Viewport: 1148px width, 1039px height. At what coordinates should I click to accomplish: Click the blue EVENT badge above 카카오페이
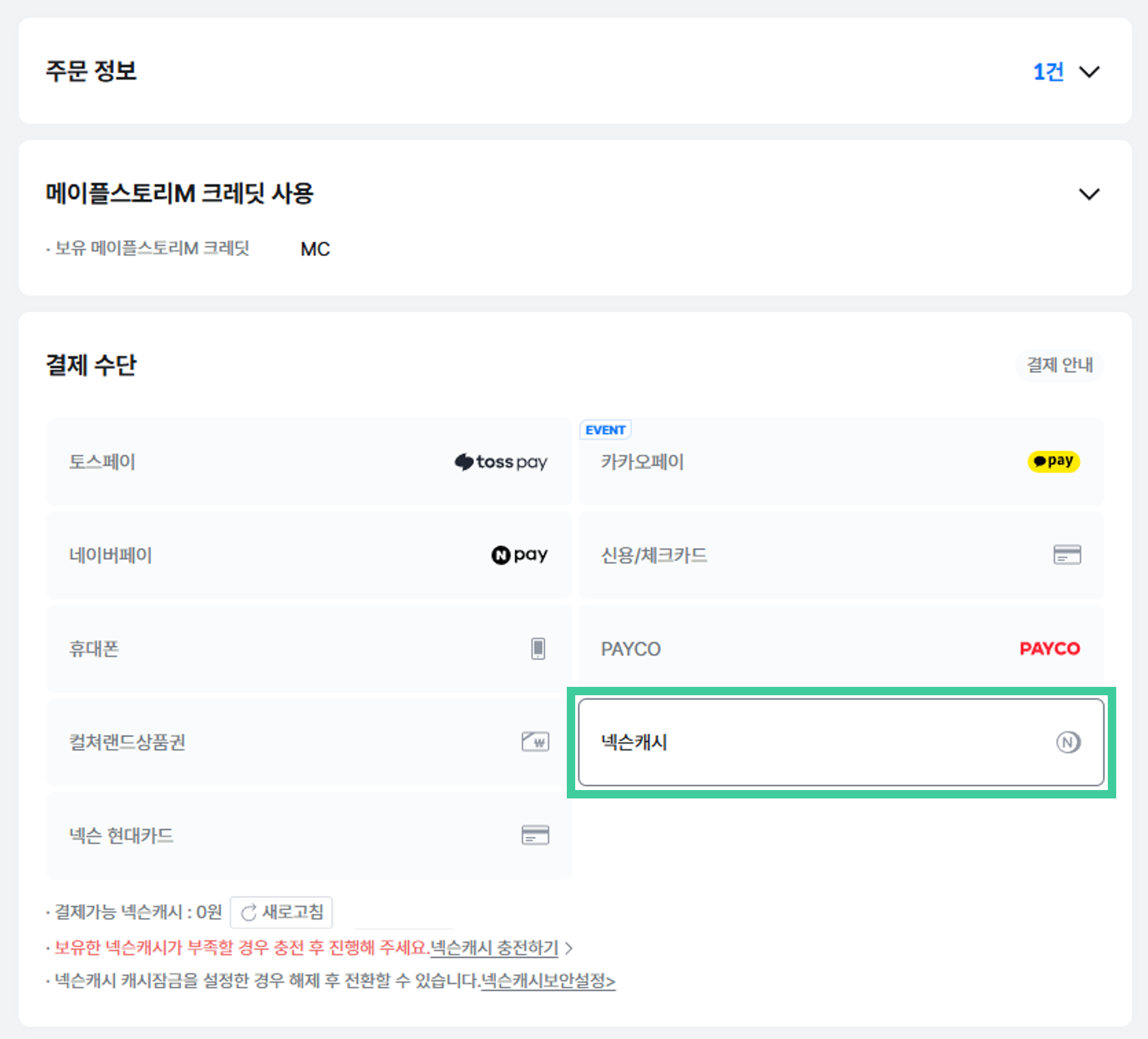(x=605, y=430)
